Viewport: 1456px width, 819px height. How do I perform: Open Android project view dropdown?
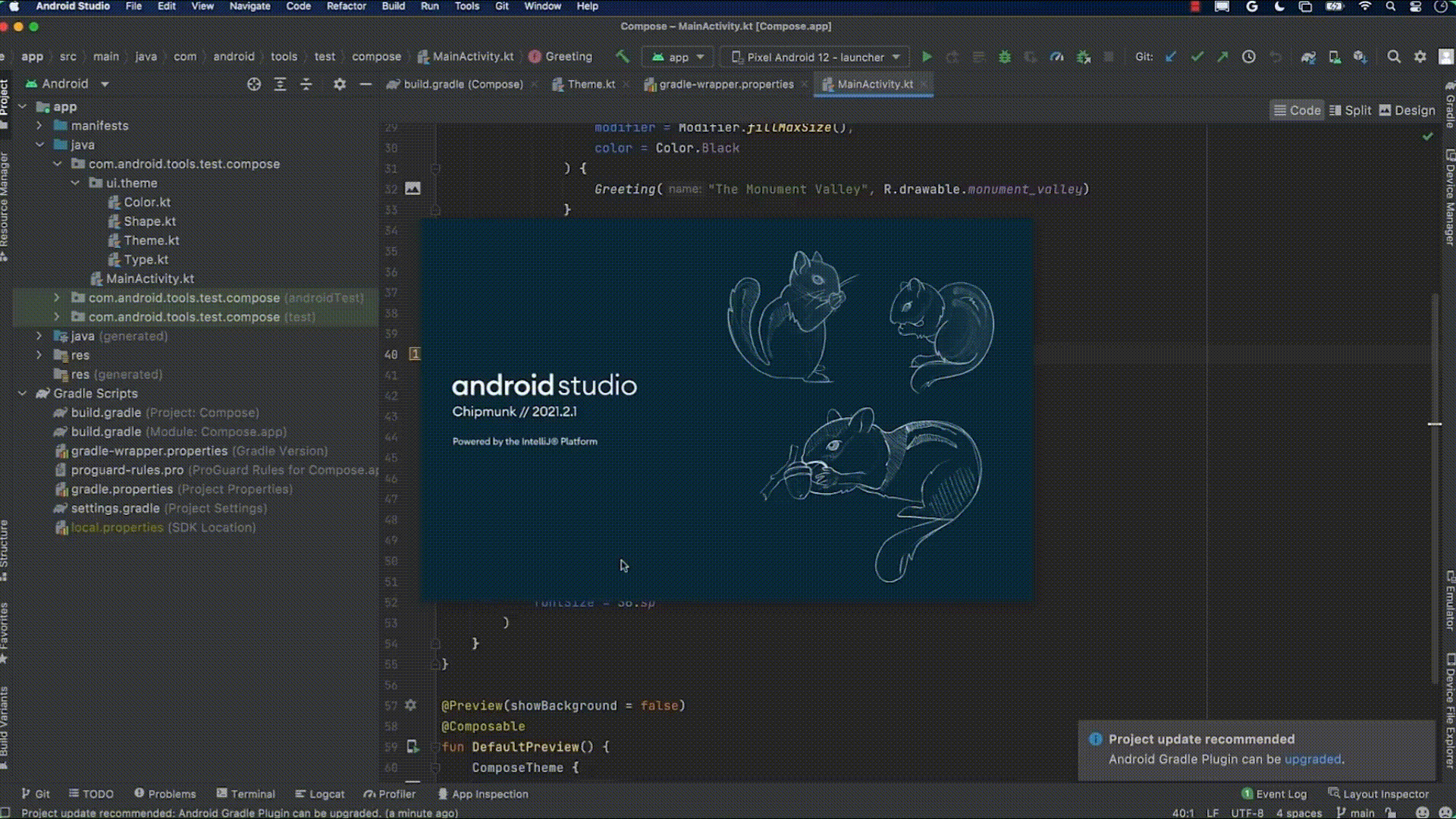(67, 84)
